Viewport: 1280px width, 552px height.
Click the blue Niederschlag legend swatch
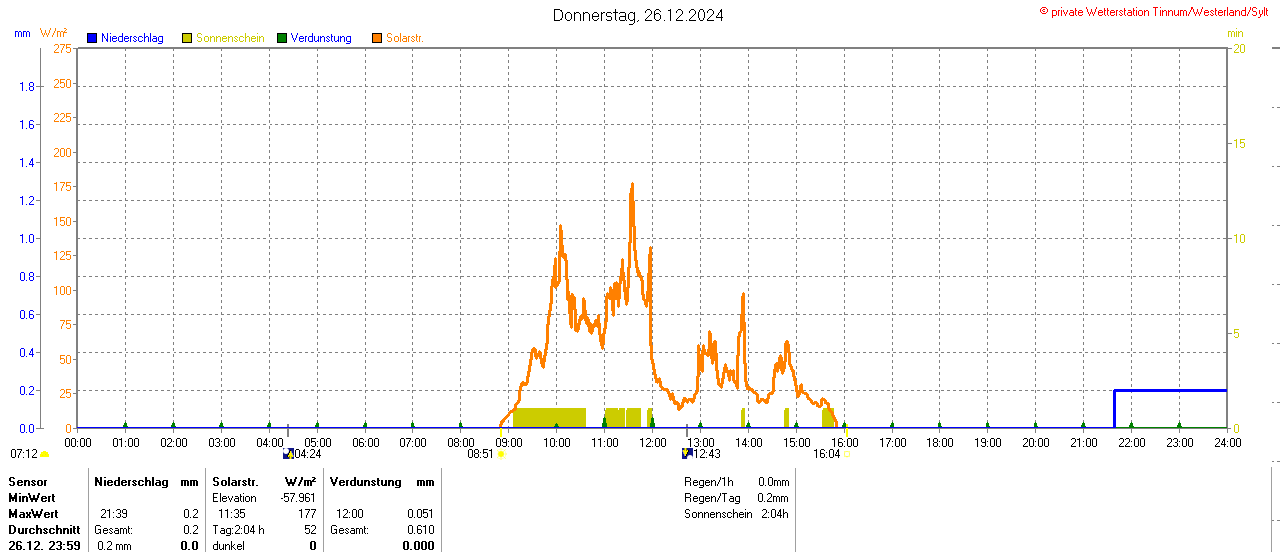(92, 38)
